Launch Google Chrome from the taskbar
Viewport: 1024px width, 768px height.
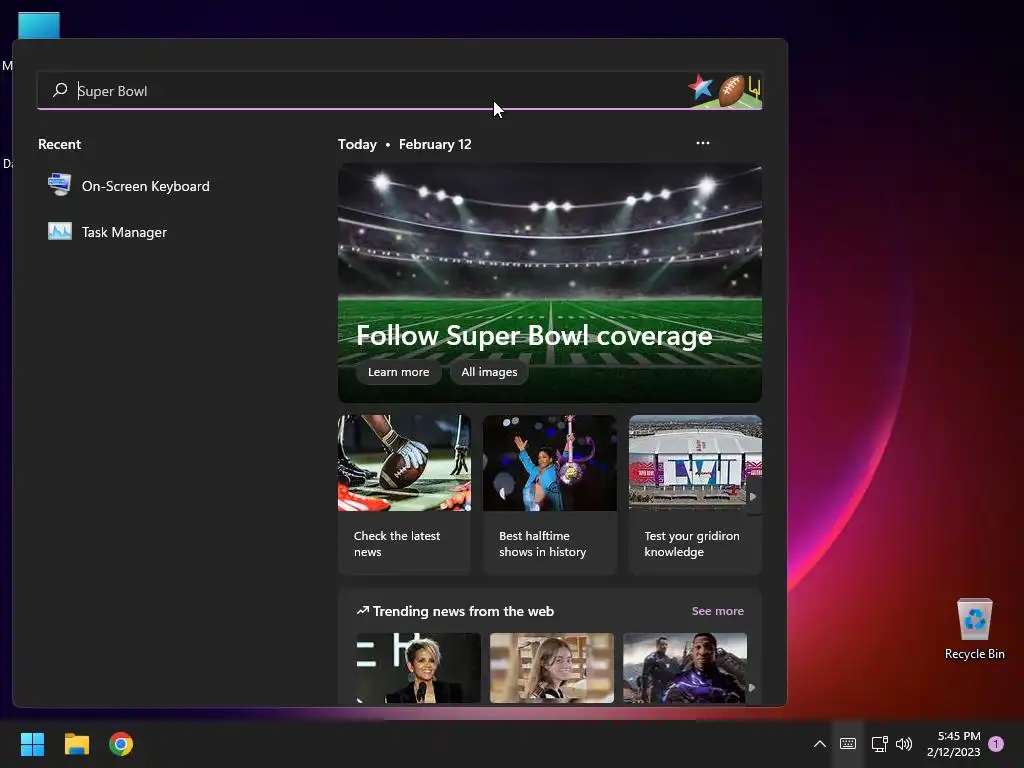tap(121, 744)
